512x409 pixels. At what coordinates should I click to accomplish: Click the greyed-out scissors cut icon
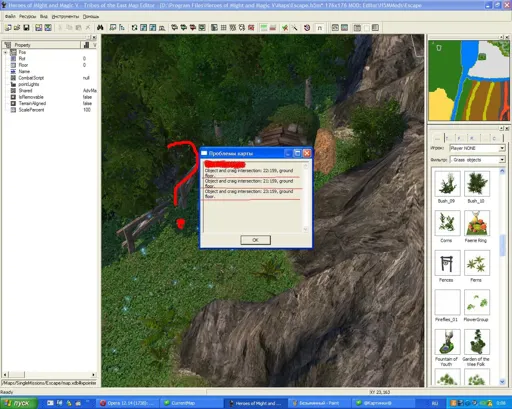click(60, 28)
